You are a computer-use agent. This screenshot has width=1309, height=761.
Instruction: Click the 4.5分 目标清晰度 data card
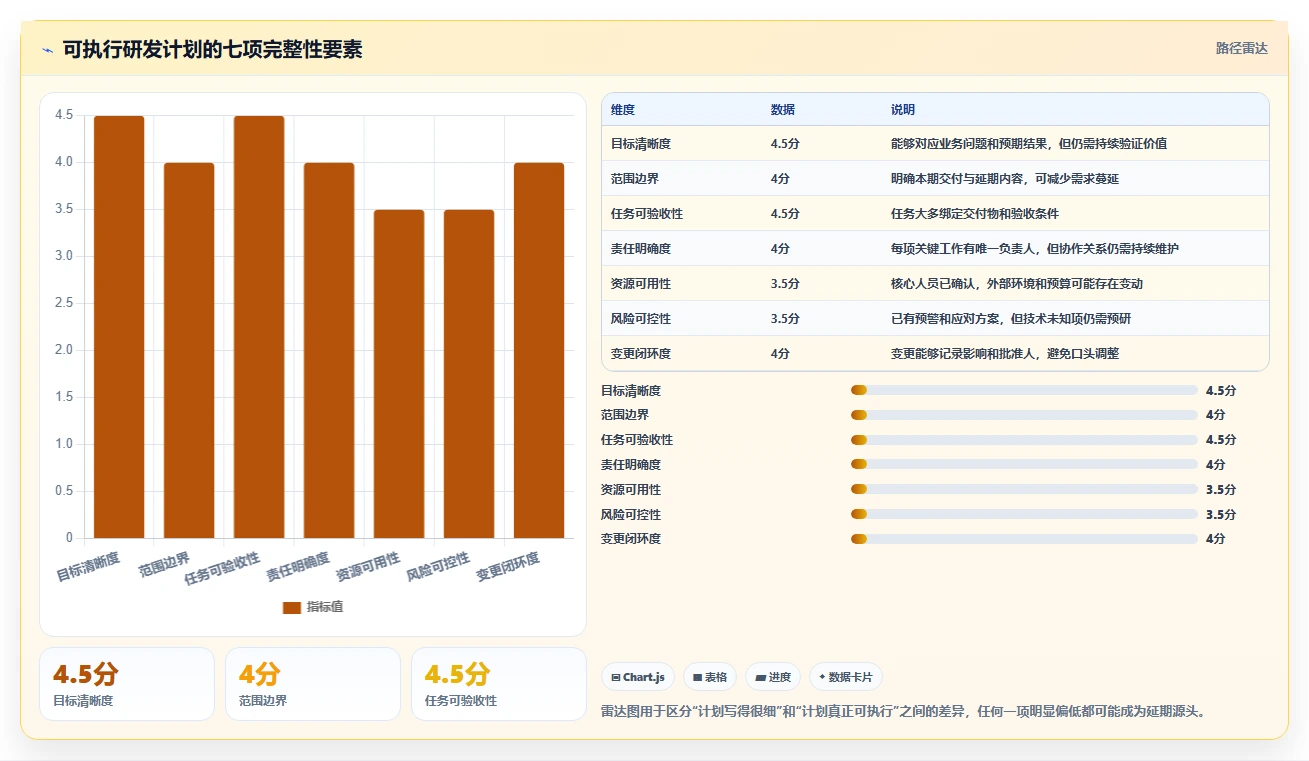pyautogui.click(x=127, y=684)
